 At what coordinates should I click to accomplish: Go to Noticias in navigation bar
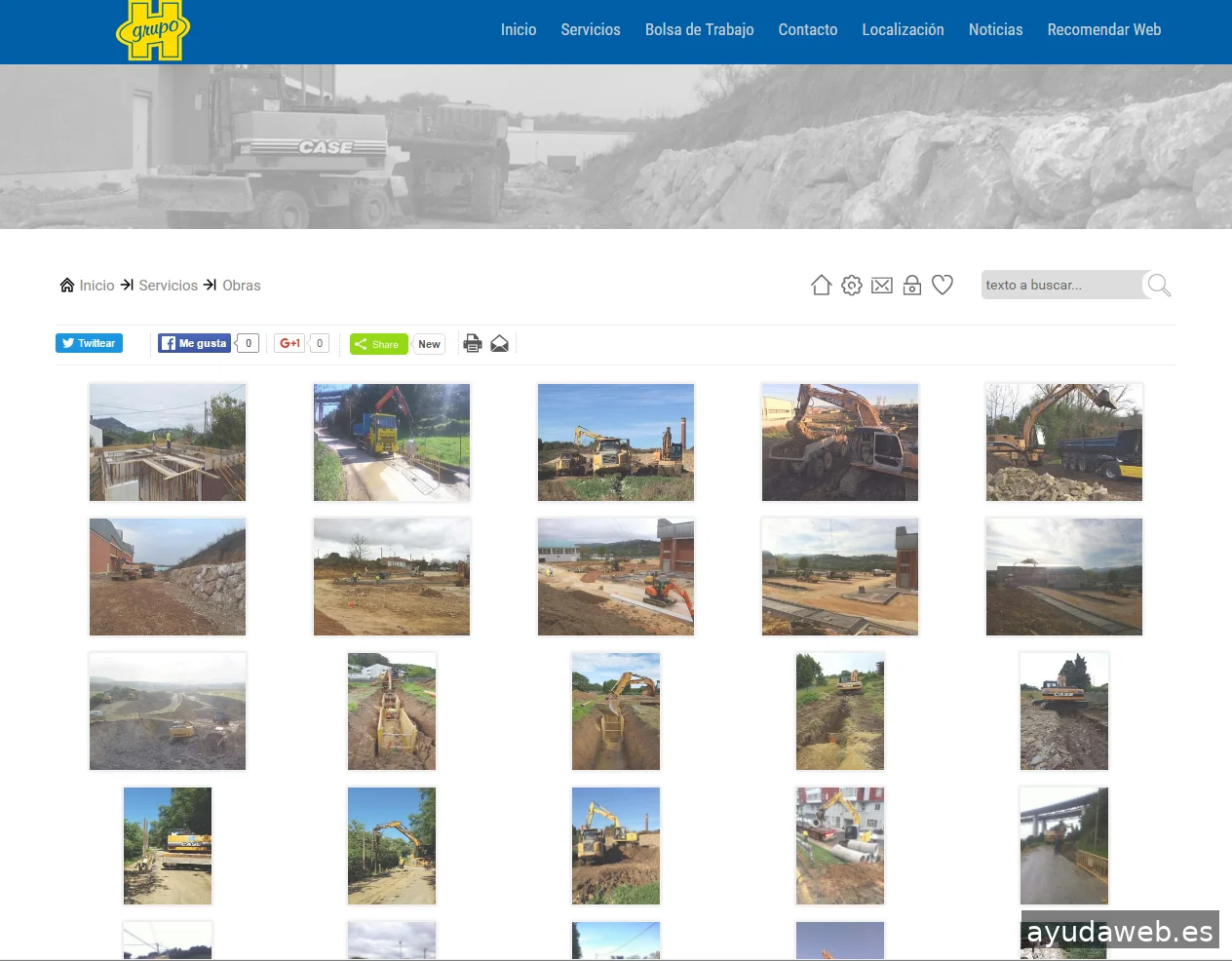(x=995, y=30)
